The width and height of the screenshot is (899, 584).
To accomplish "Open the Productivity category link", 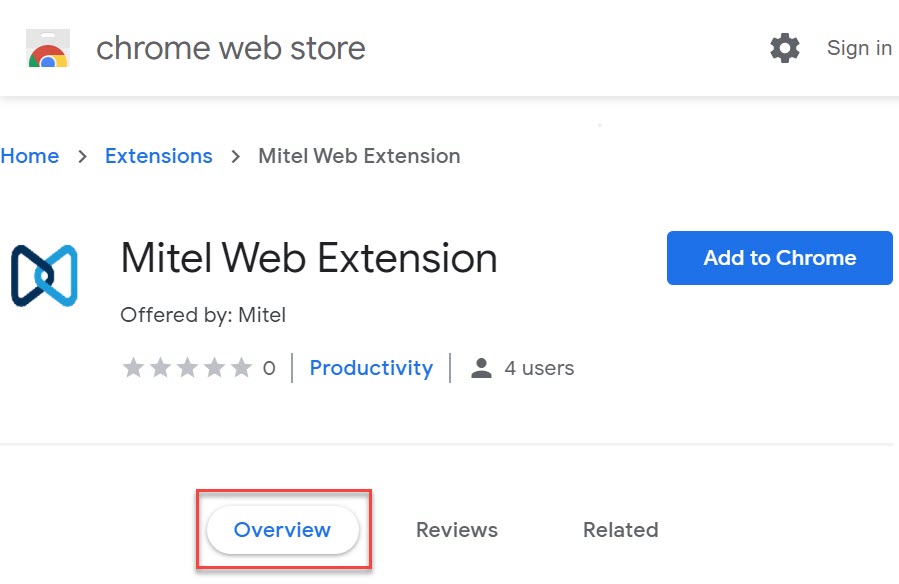I will pos(371,368).
